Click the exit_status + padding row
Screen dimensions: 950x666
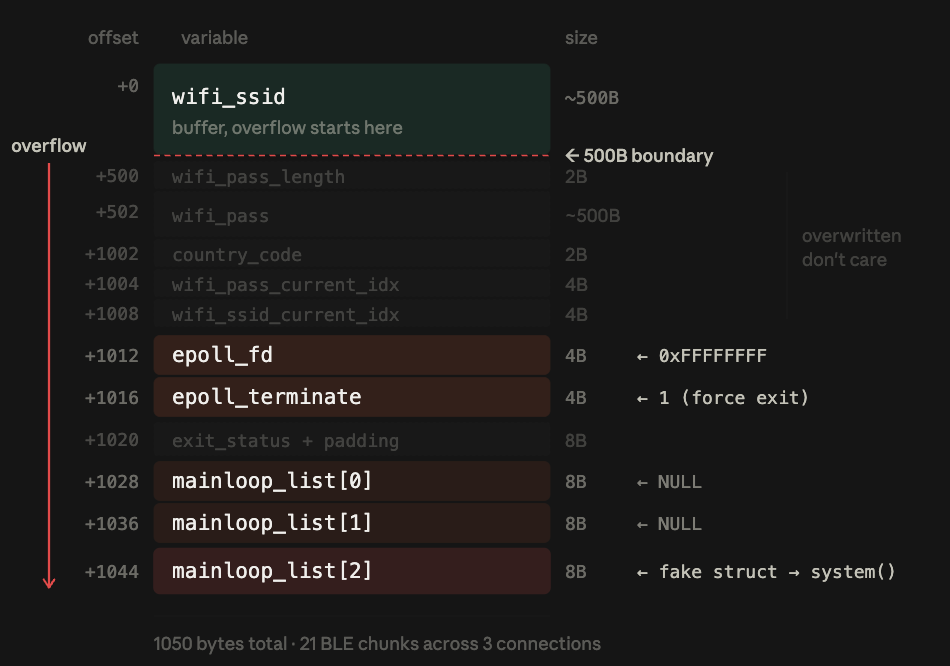[x=352, y=440]
